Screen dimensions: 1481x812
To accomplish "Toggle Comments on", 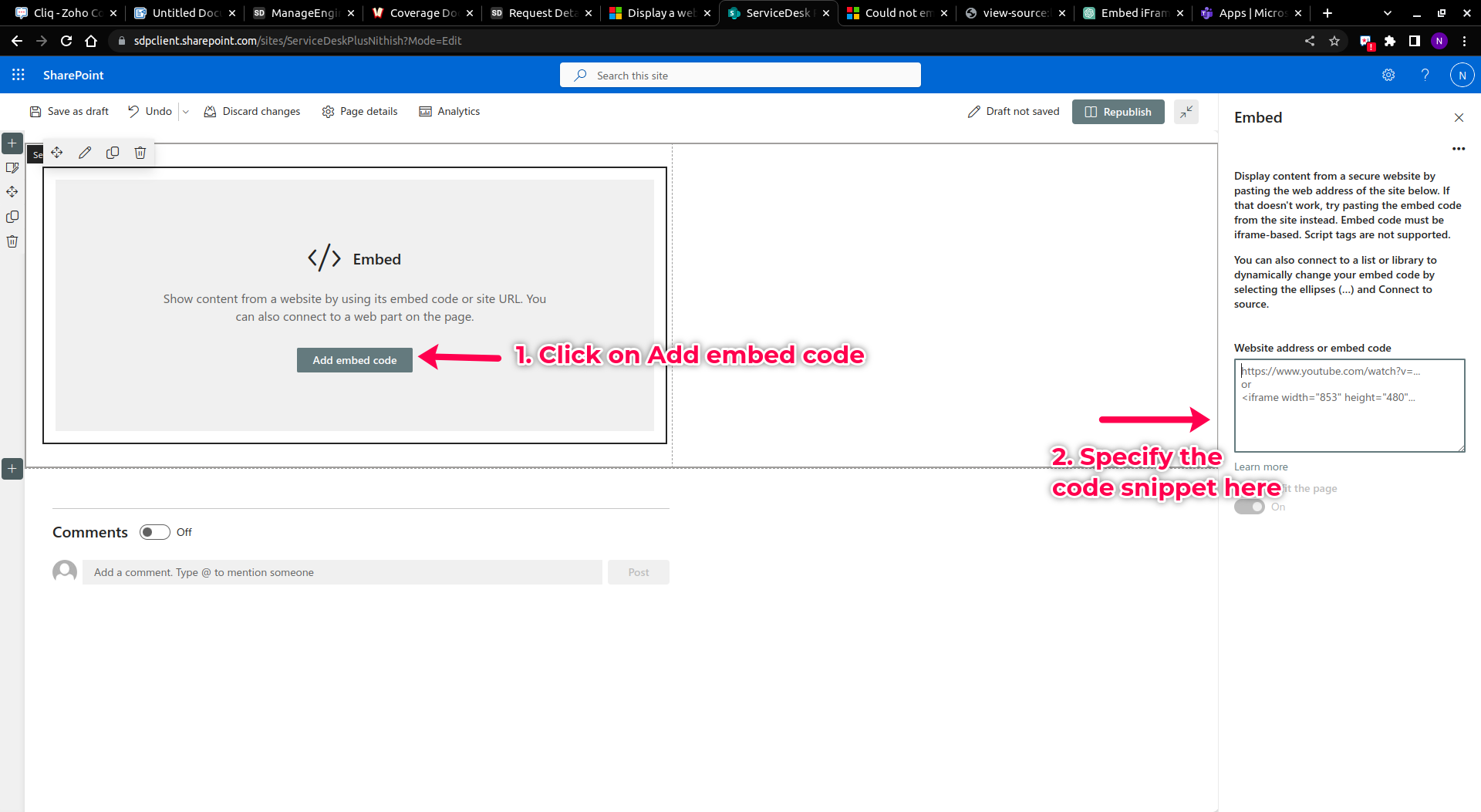I will (x=154, y=532).
